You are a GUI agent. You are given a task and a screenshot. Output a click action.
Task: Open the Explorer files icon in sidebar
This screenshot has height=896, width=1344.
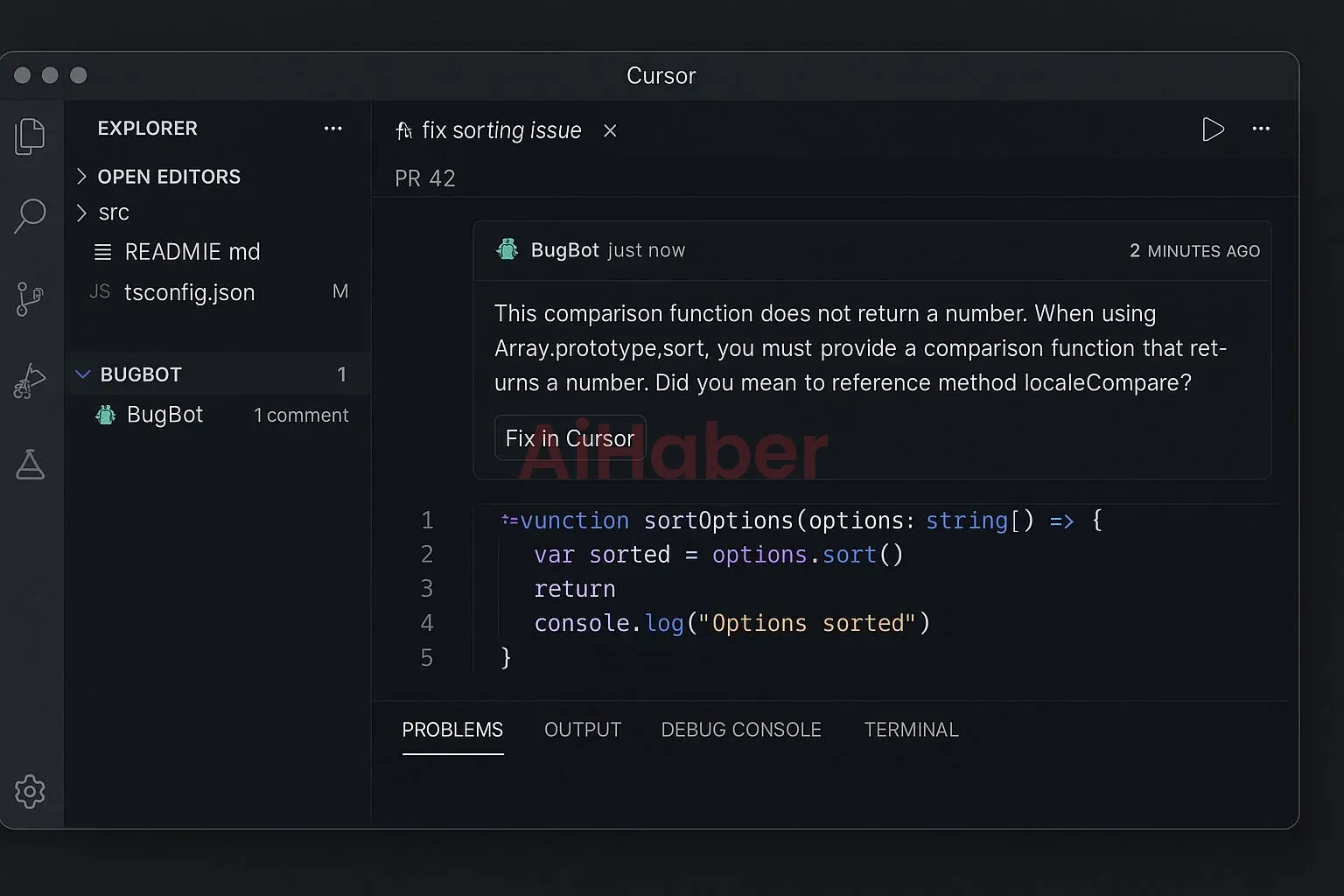coord(31,136)
